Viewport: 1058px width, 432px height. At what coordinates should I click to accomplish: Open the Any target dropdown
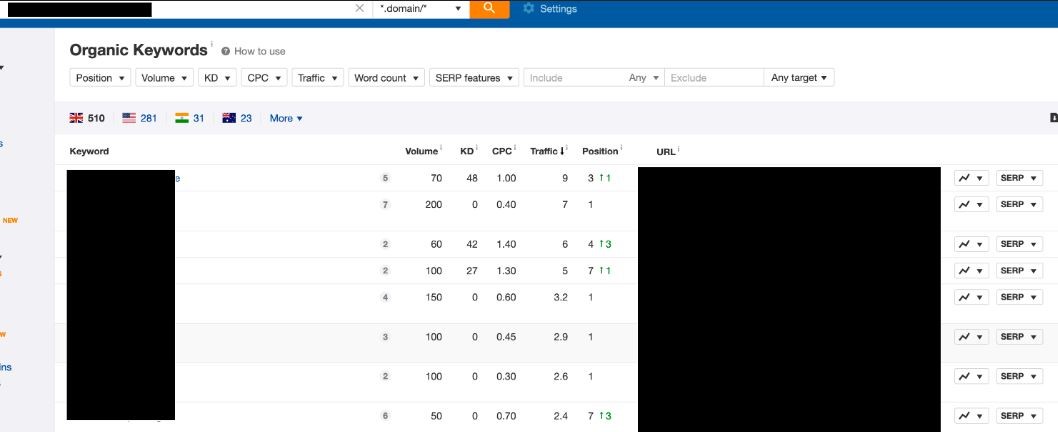pos(799,78)
